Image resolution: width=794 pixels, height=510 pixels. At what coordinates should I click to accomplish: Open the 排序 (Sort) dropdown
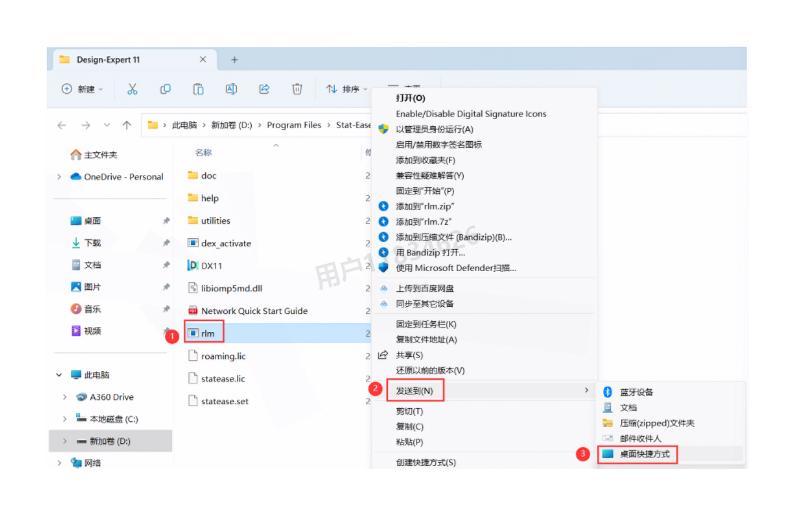coord(347,89)
